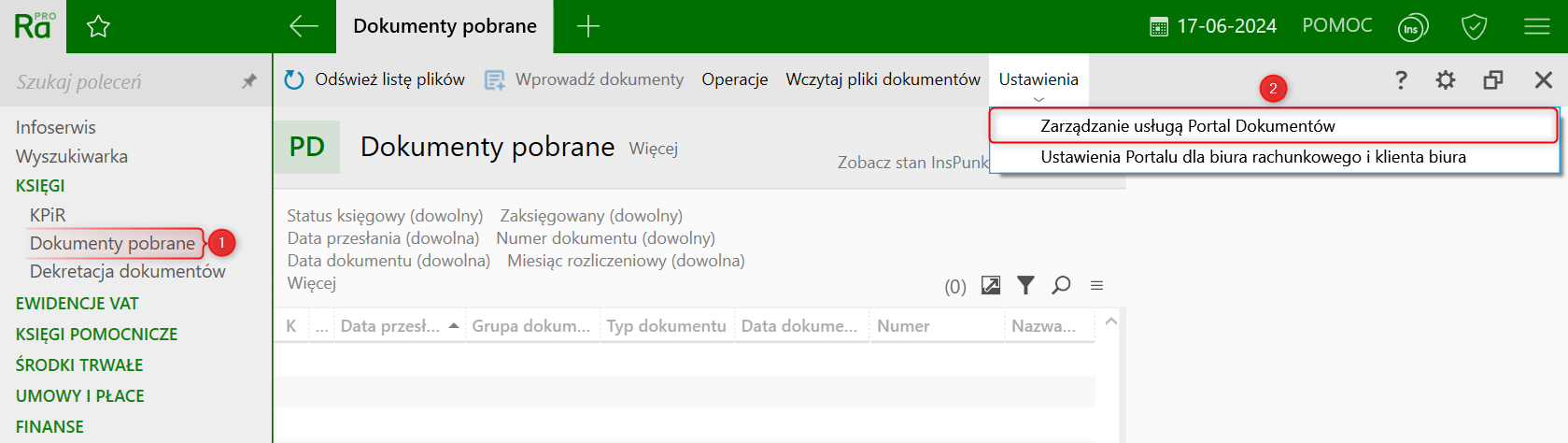Expand EWIDENCJE VAT section
1568x443 pixels.
[x=77, y=303]
